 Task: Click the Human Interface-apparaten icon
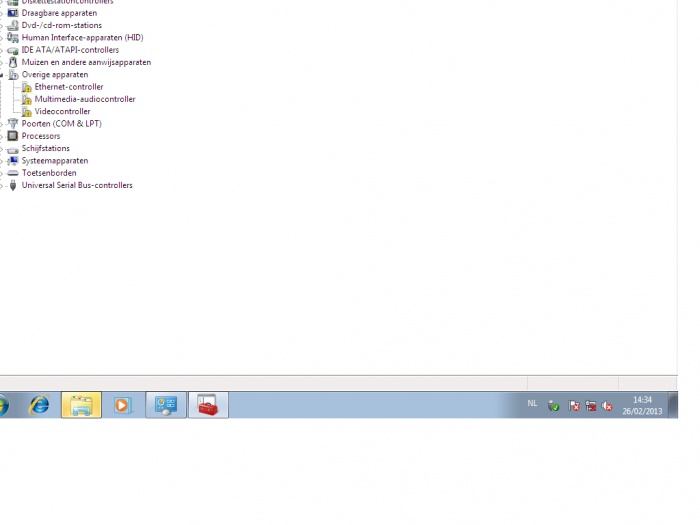13,38
